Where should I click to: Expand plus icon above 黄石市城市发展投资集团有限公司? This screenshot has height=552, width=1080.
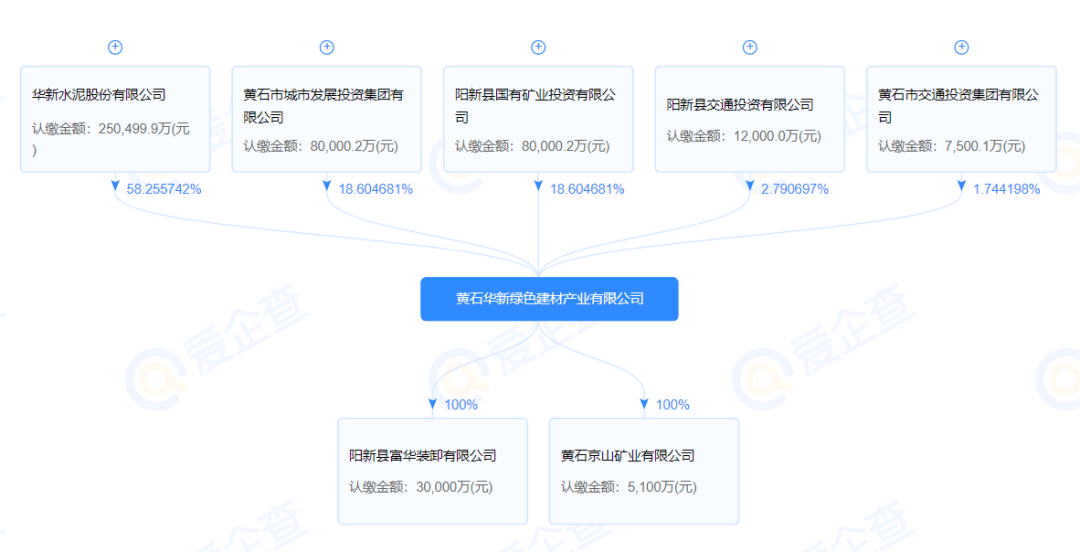pos(326,47)
